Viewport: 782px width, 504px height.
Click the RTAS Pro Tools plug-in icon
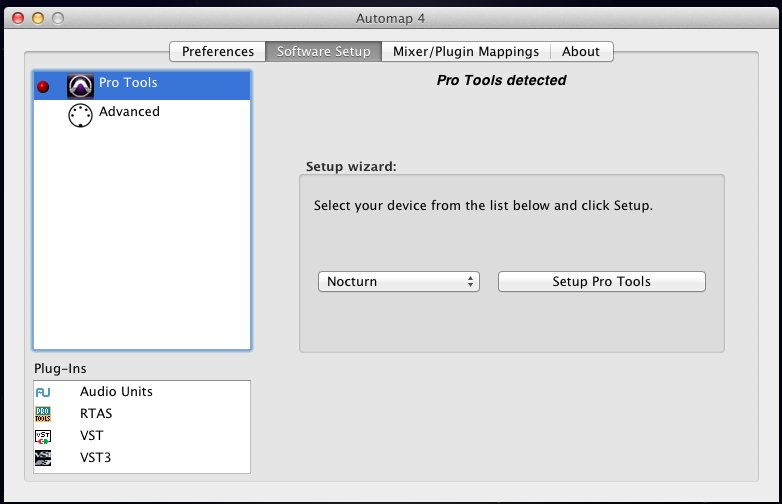point(43,414)
